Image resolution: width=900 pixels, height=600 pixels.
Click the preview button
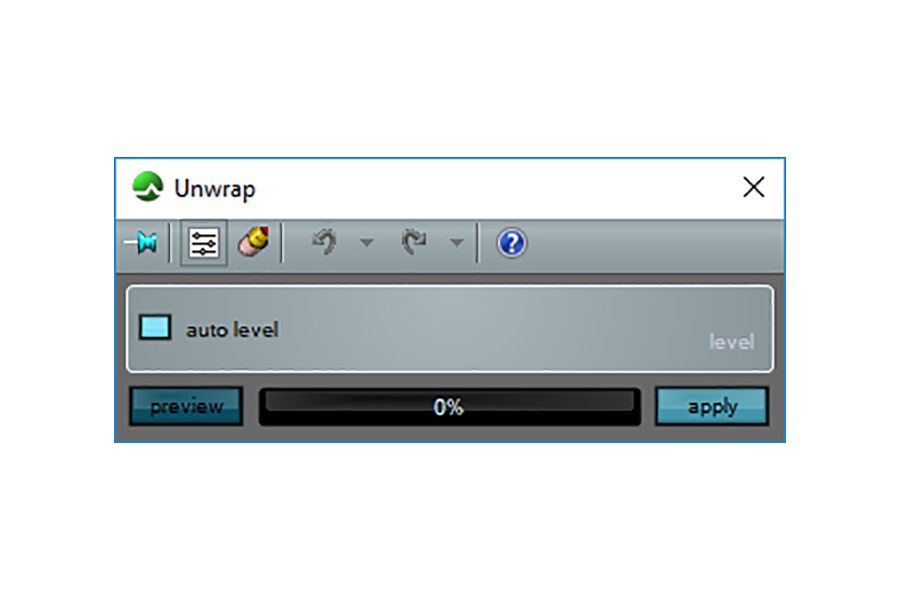[187, 407]
